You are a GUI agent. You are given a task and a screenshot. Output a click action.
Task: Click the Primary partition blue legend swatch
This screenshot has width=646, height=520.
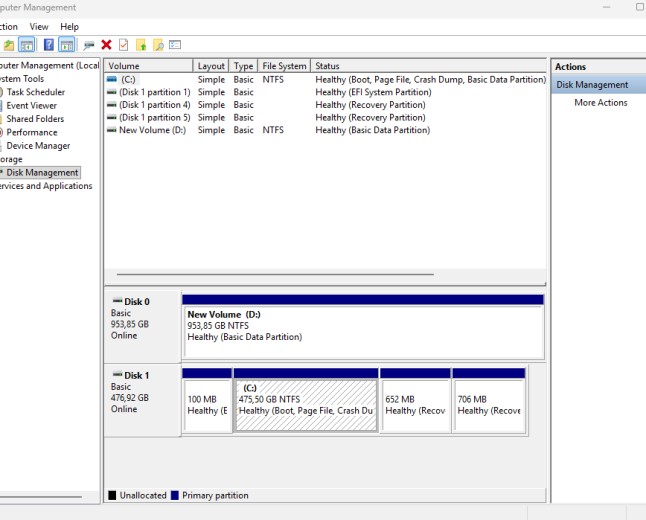point(175,495)
